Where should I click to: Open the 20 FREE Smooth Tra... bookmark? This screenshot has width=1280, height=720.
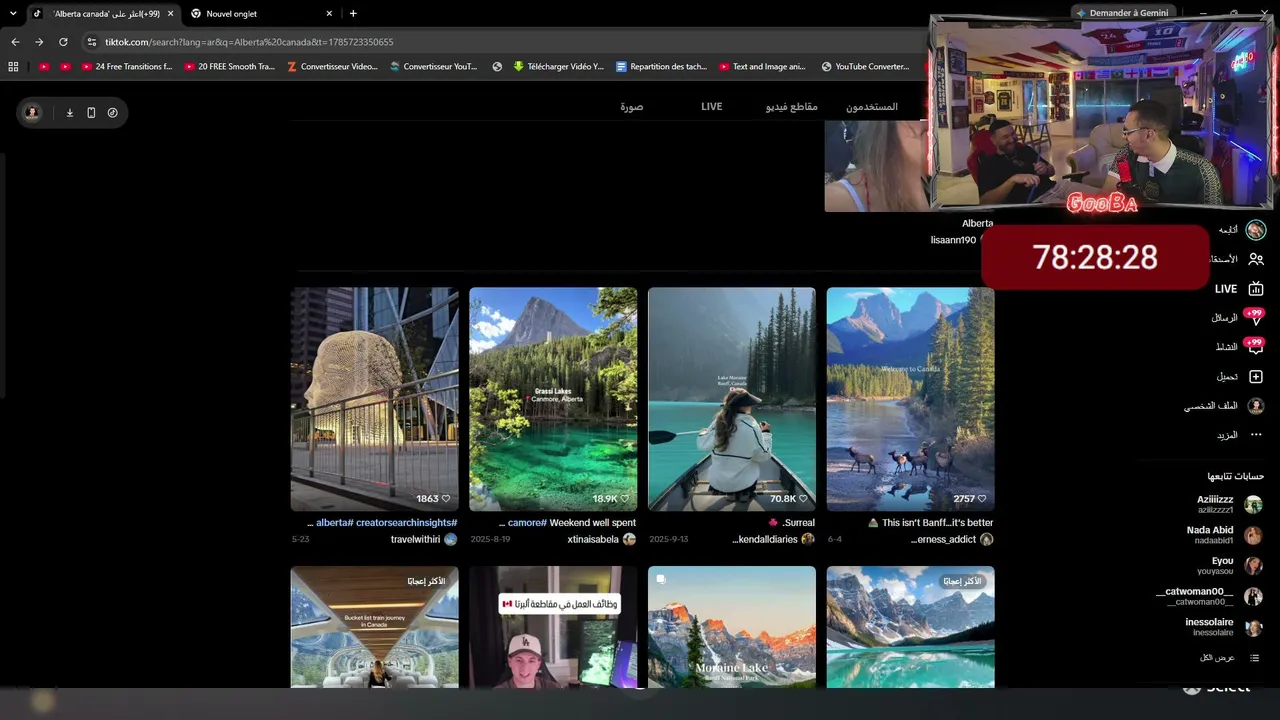coord(229,67)
